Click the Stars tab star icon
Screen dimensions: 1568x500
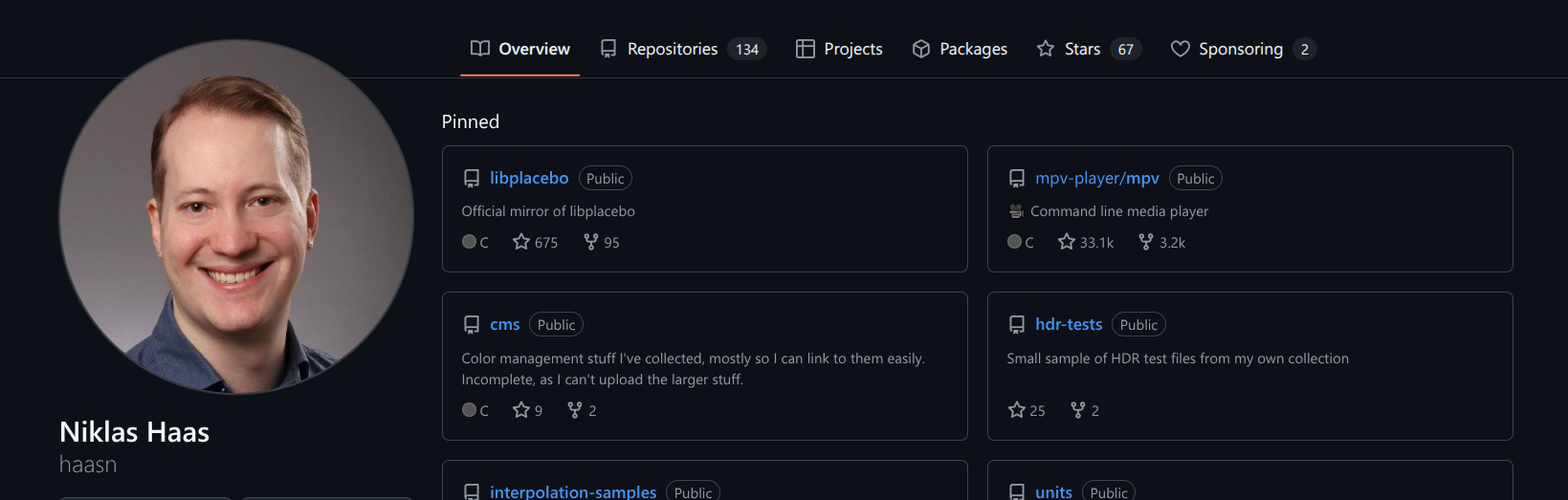pyautogui.click(x=1046, y=48)
